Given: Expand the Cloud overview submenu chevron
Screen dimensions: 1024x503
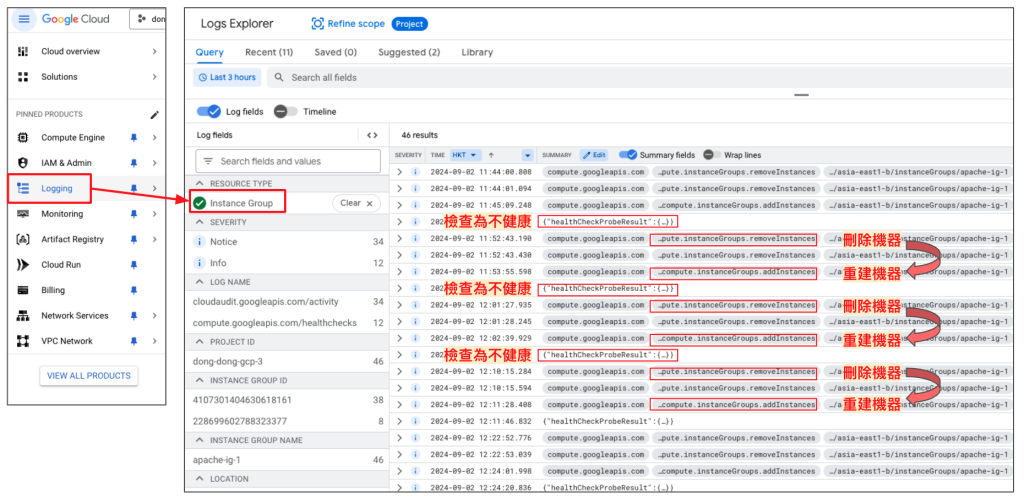Looking at the screenshot, I should (154, 52).
